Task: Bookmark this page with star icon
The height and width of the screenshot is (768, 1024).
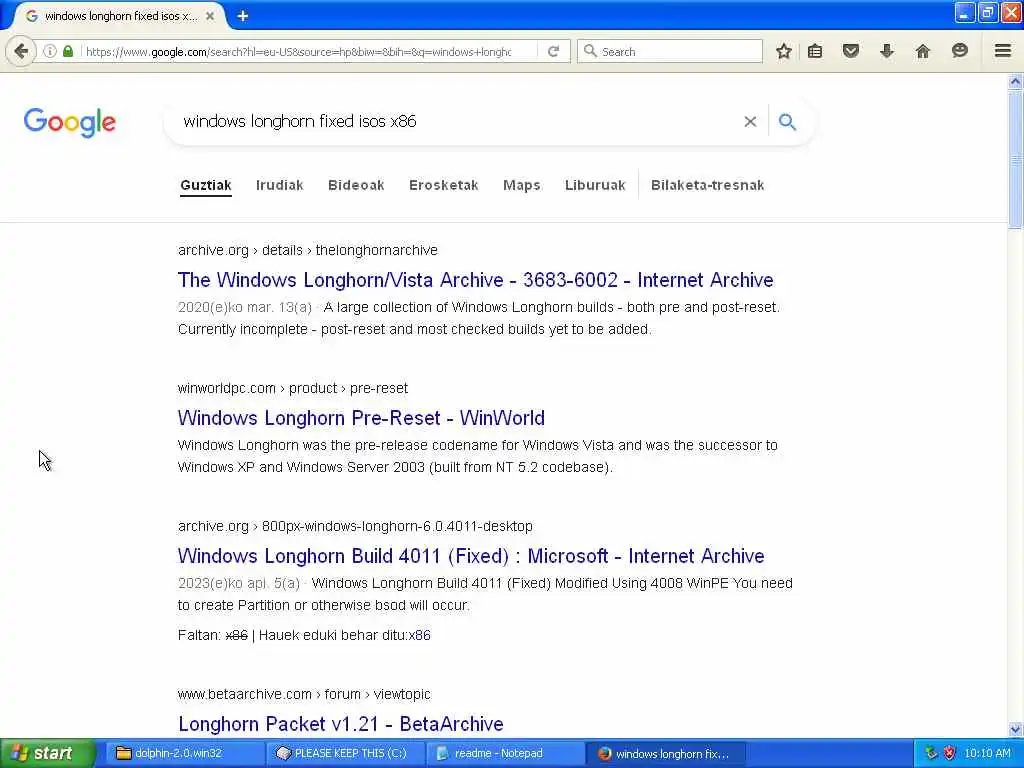Action: click(x=784, y=51)
